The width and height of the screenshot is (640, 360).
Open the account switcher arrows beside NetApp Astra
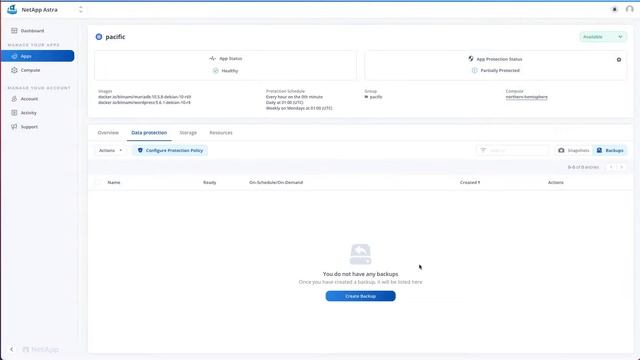(80, 9)
